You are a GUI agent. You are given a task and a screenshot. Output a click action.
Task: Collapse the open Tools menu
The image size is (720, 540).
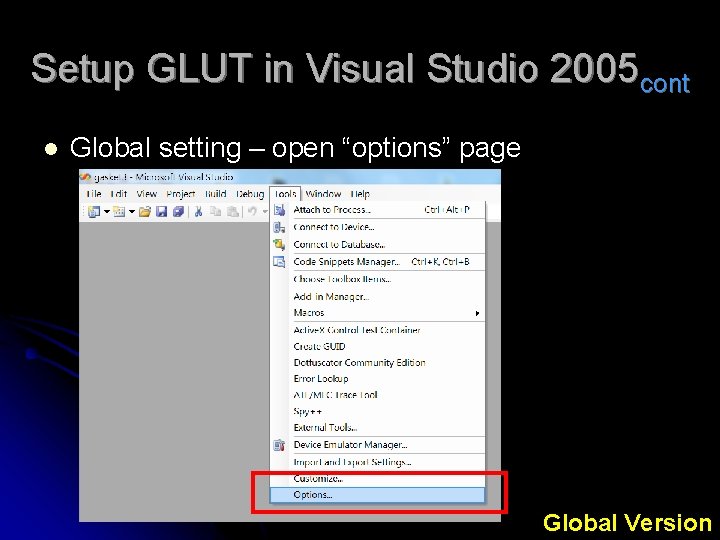click(x=285, y=194)
